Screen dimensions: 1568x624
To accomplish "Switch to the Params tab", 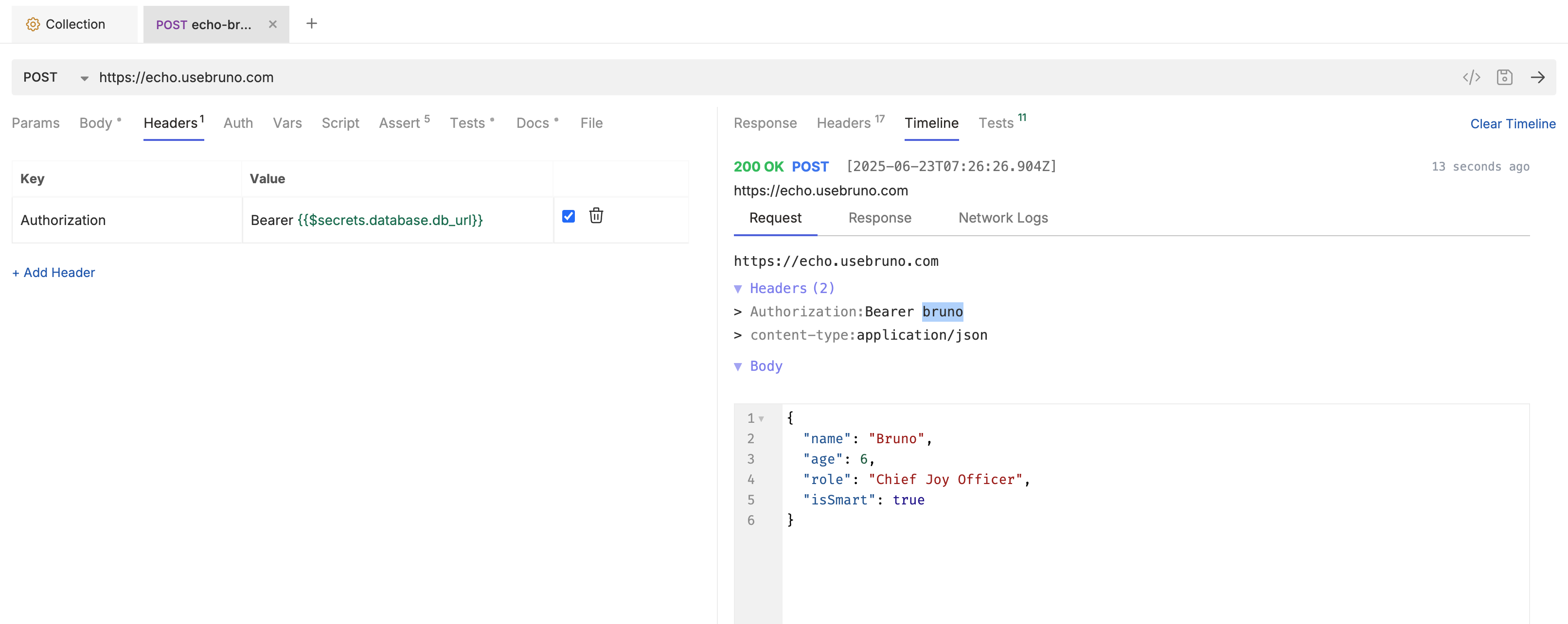I will (x=36, y=123).
